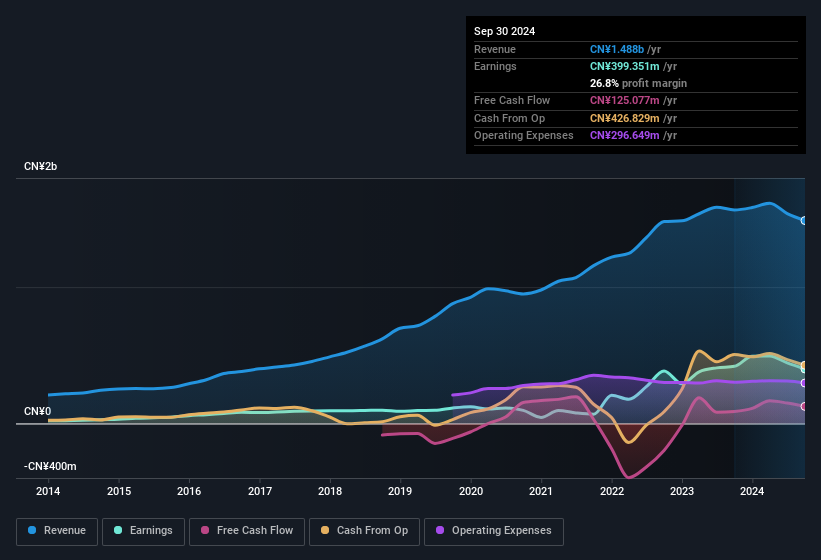Click the CN¥2b y-axis label
Screen dimensions: 821x560
(40, 166)
